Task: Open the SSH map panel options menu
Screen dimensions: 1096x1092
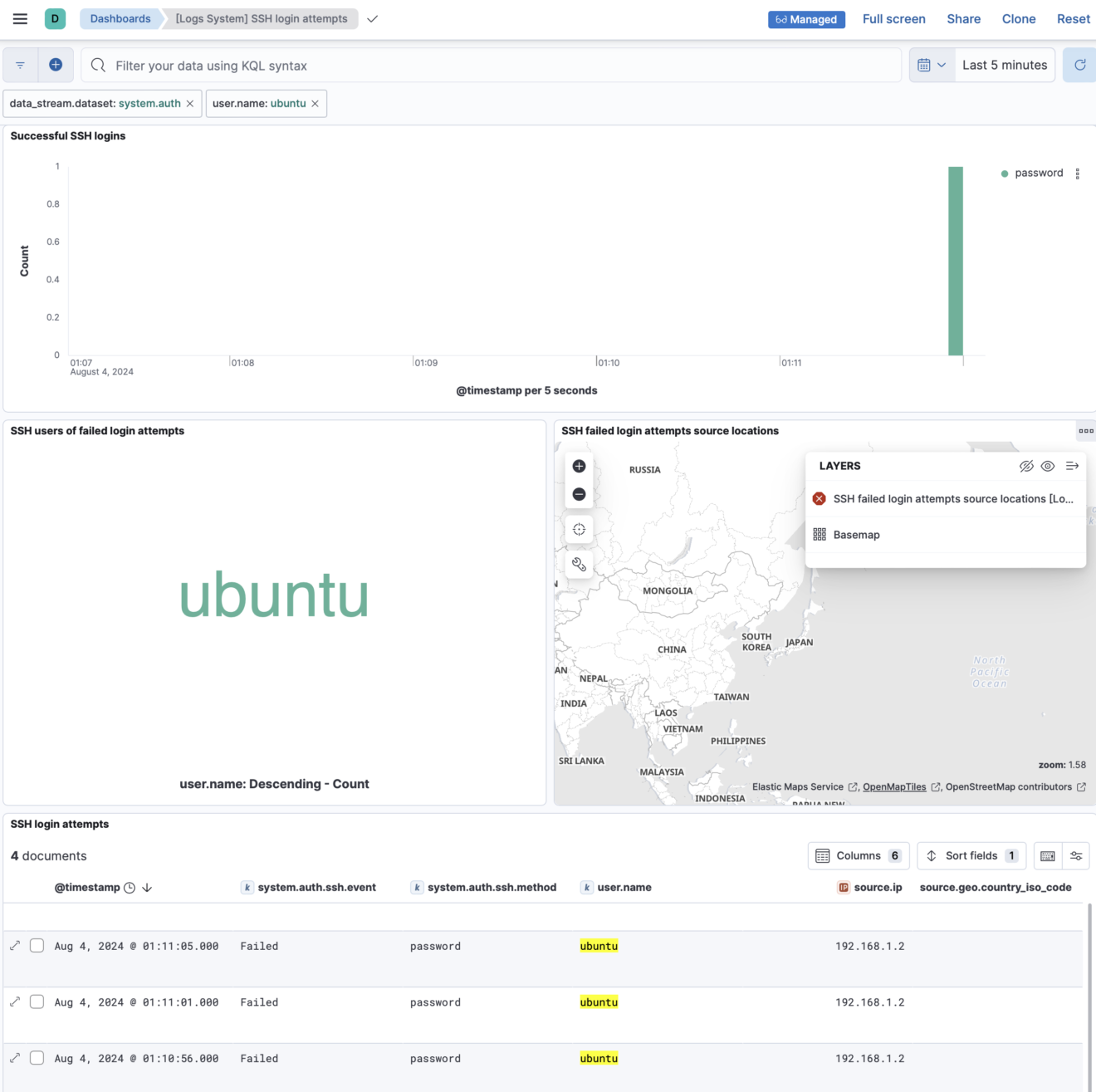Action: coord(1084,431)
